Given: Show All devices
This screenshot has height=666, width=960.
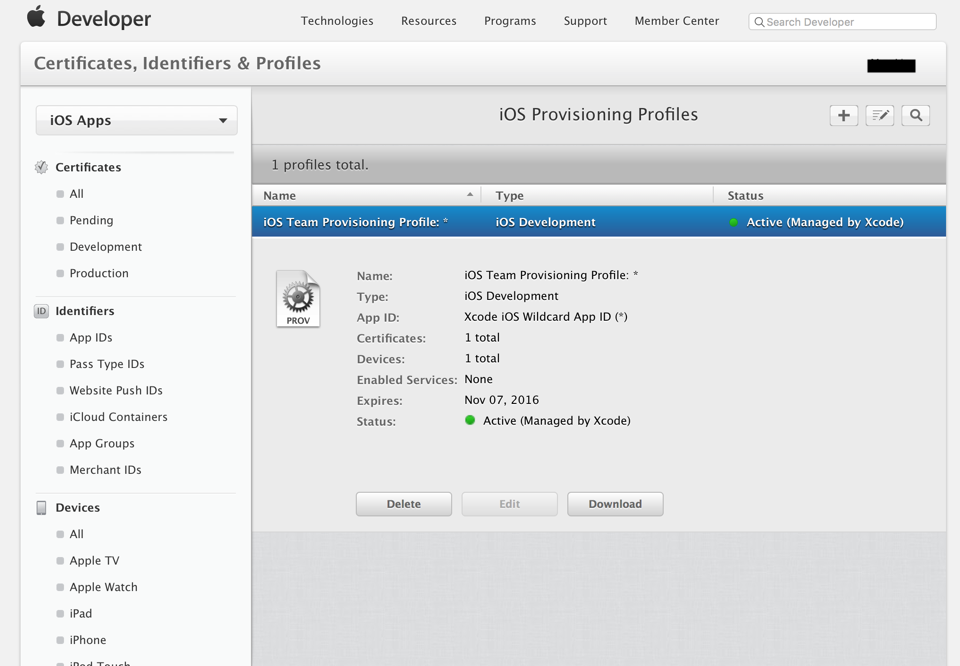Looking at the screenshot, I should tap(77, 534).
